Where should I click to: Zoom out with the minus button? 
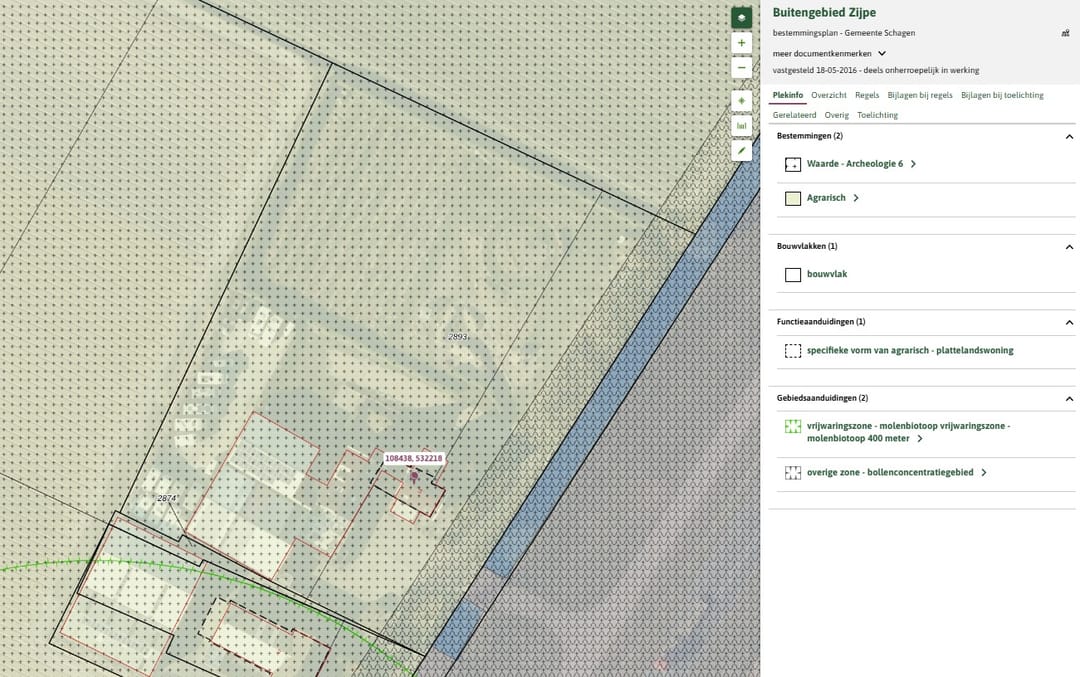click(741, 67)
